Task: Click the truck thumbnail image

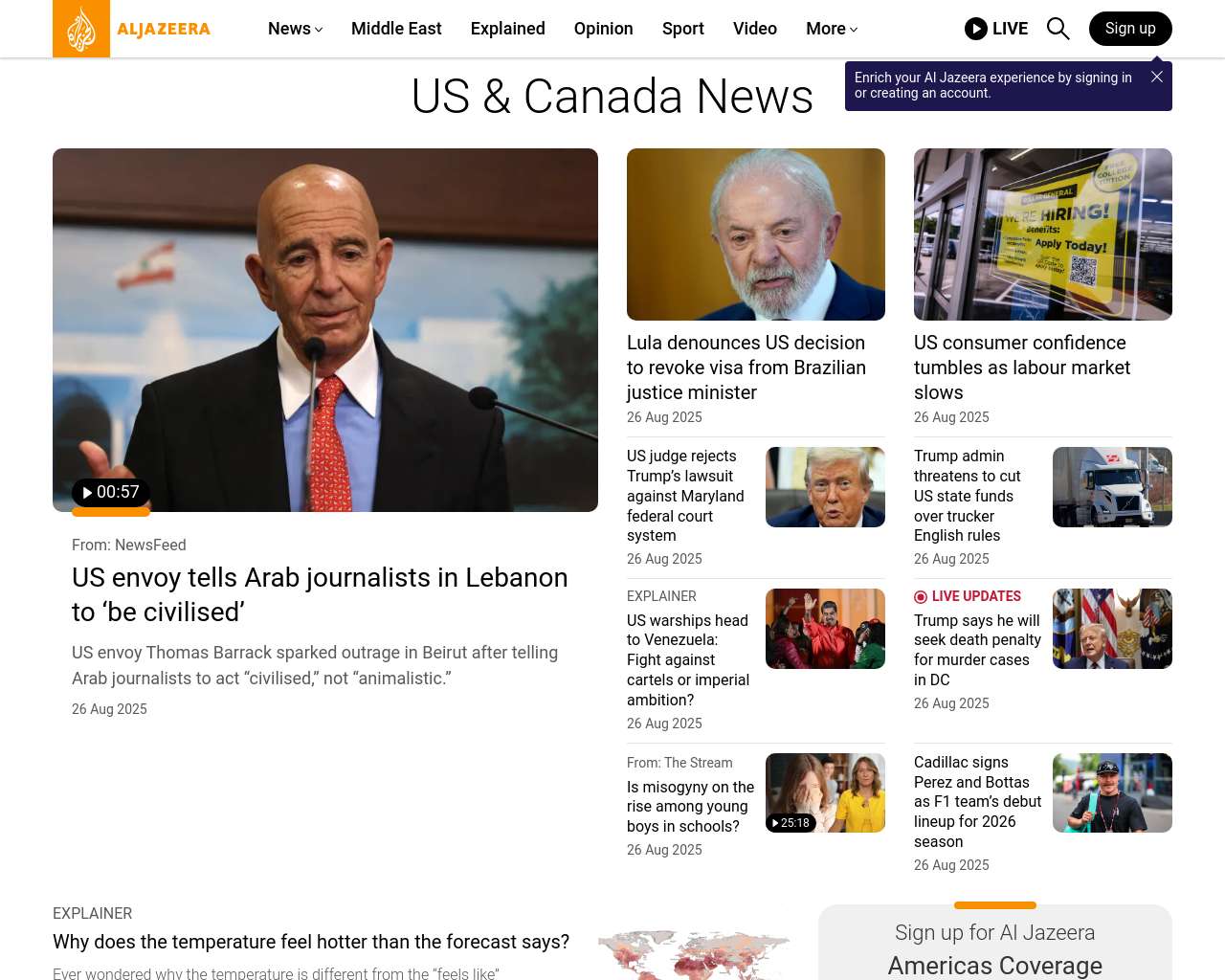Action: 1112,487
